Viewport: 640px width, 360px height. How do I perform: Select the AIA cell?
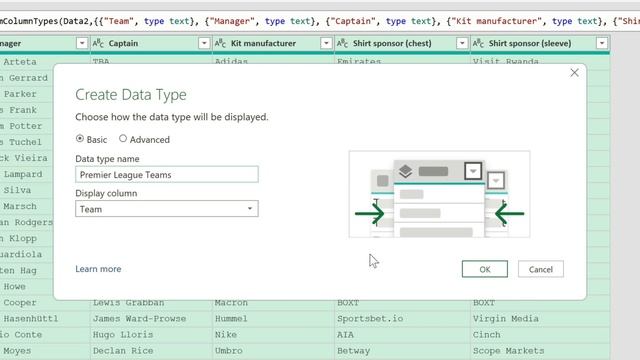402,334
